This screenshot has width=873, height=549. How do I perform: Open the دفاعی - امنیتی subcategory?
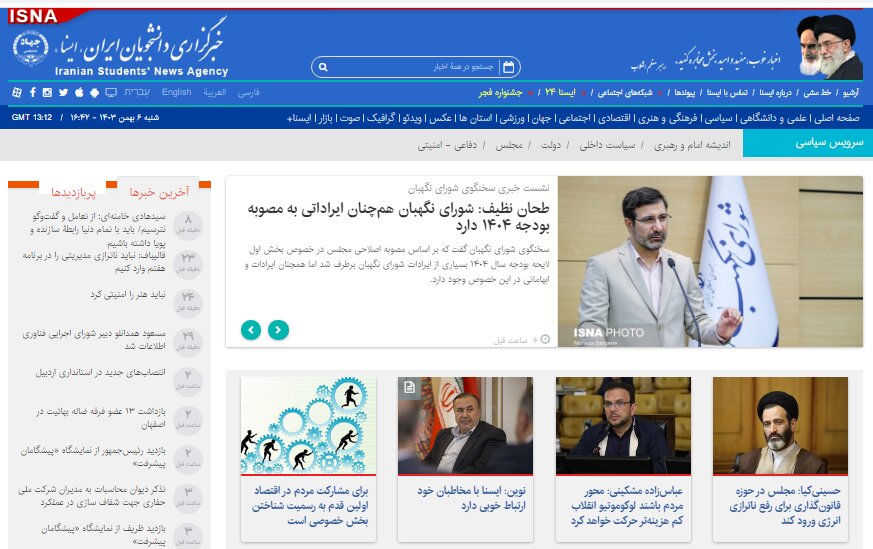[447, 145]
